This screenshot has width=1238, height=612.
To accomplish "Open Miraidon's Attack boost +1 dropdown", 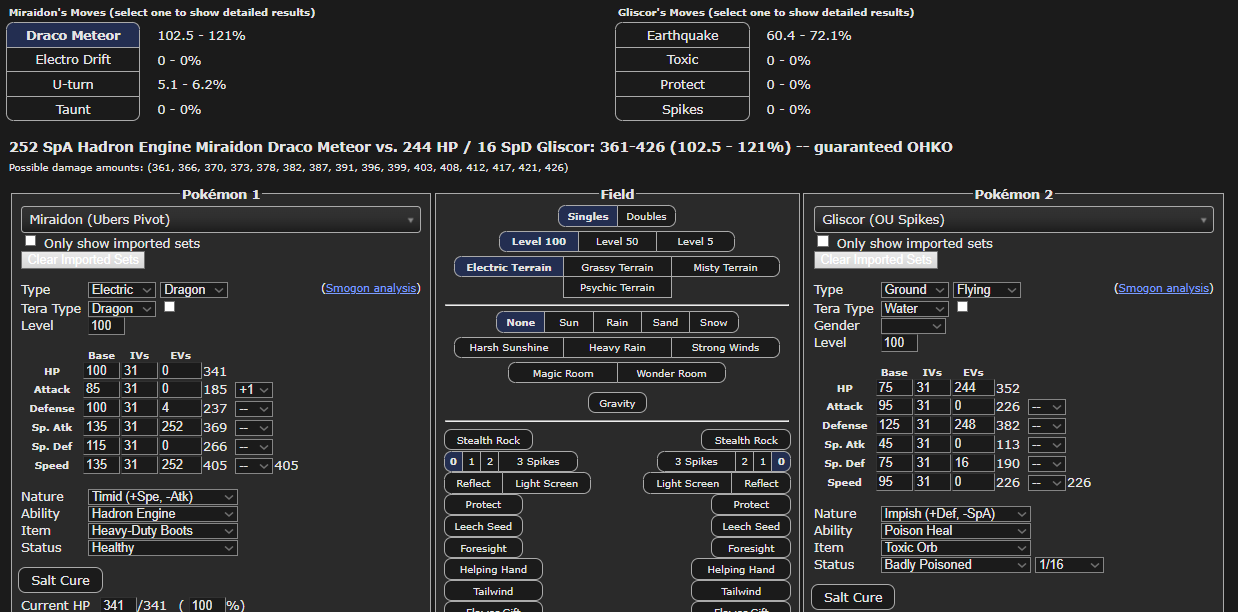I will [254, 390].
